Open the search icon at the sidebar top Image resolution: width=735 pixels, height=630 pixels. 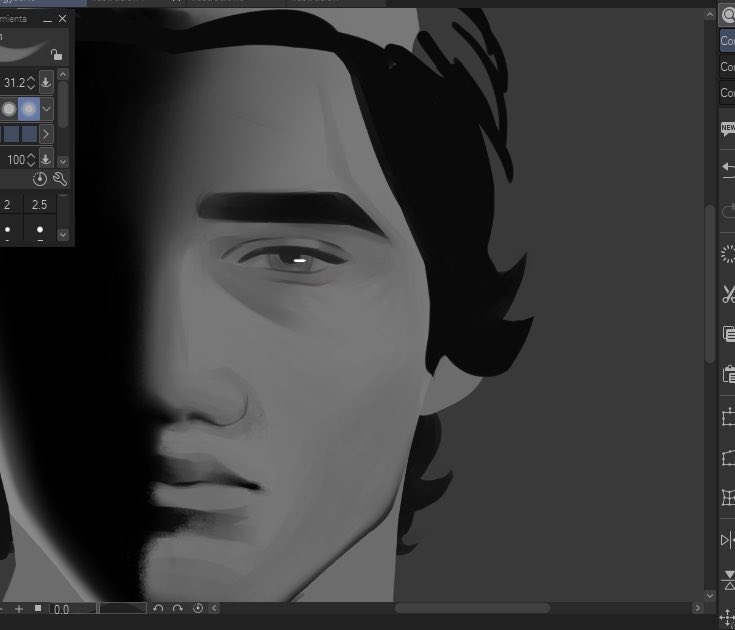[x=728, y=15]
